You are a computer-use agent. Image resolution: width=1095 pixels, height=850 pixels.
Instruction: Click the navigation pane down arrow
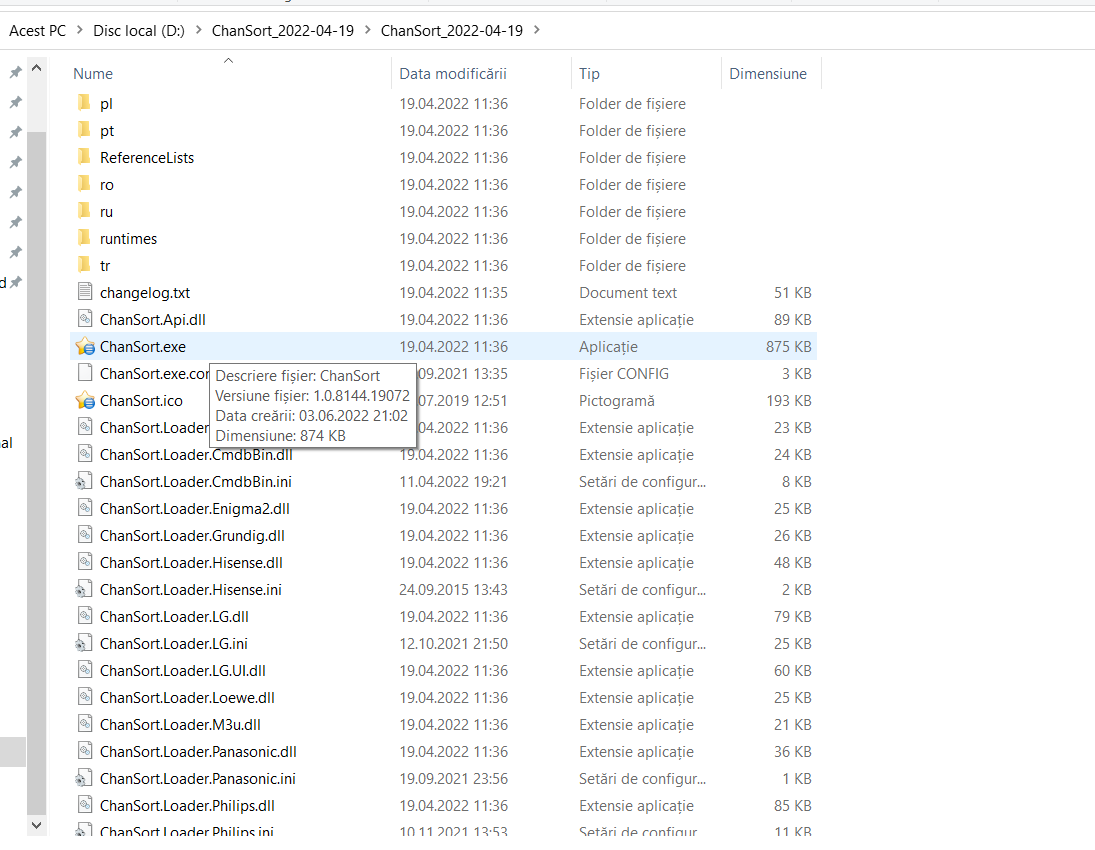37,825
